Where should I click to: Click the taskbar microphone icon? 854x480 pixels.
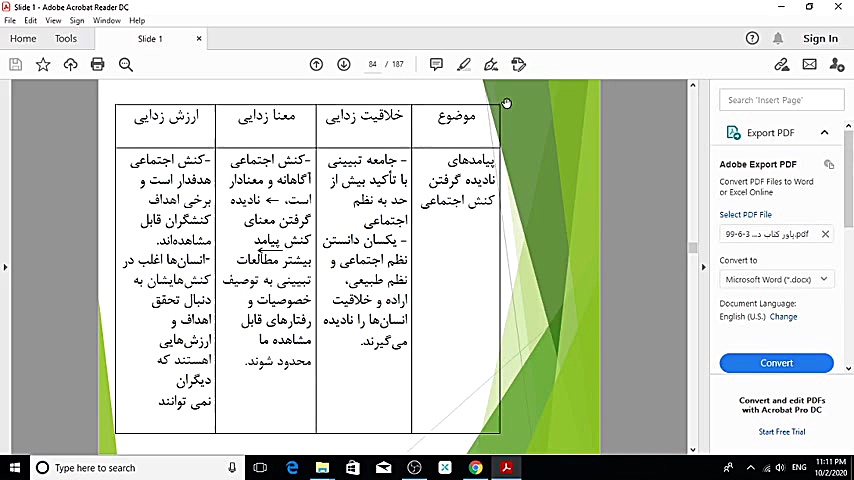(232, 467)
